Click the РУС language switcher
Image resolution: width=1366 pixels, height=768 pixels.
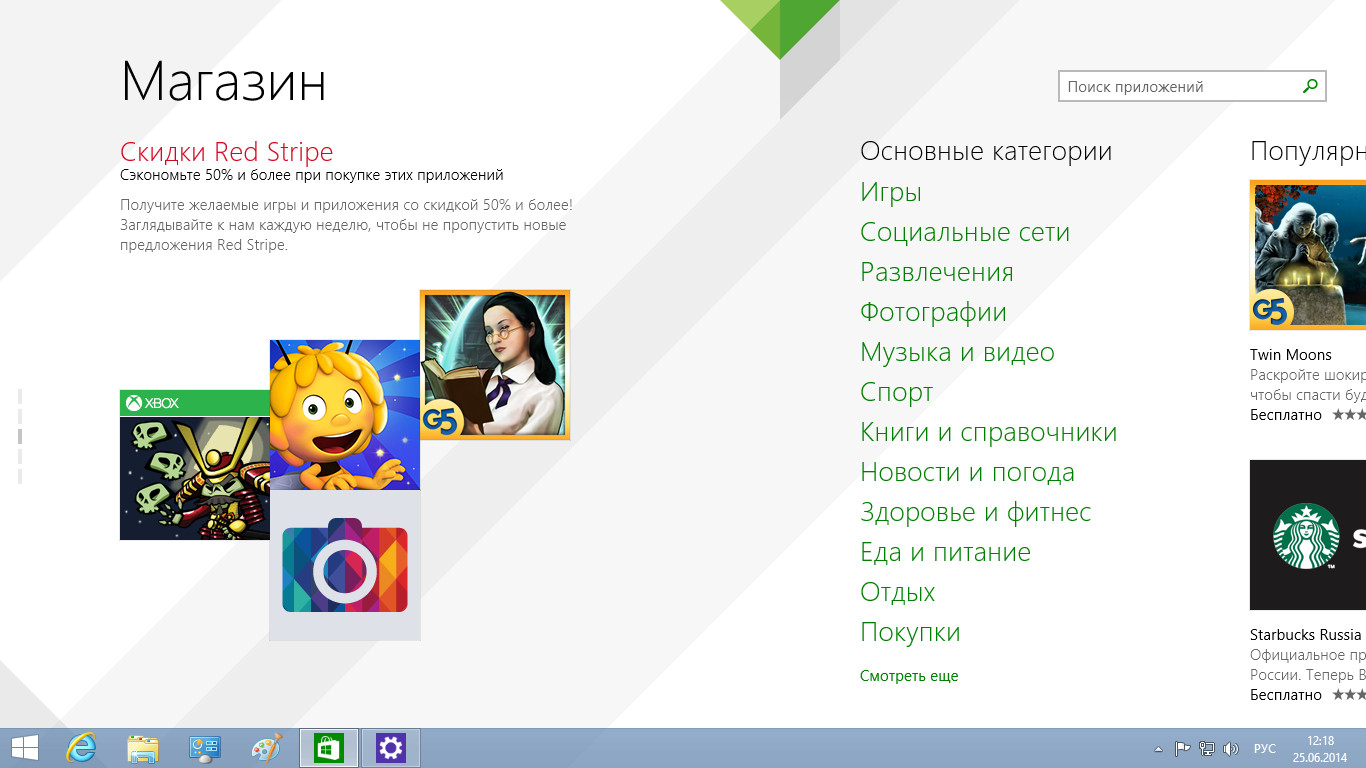click(x=1264, y=749)
